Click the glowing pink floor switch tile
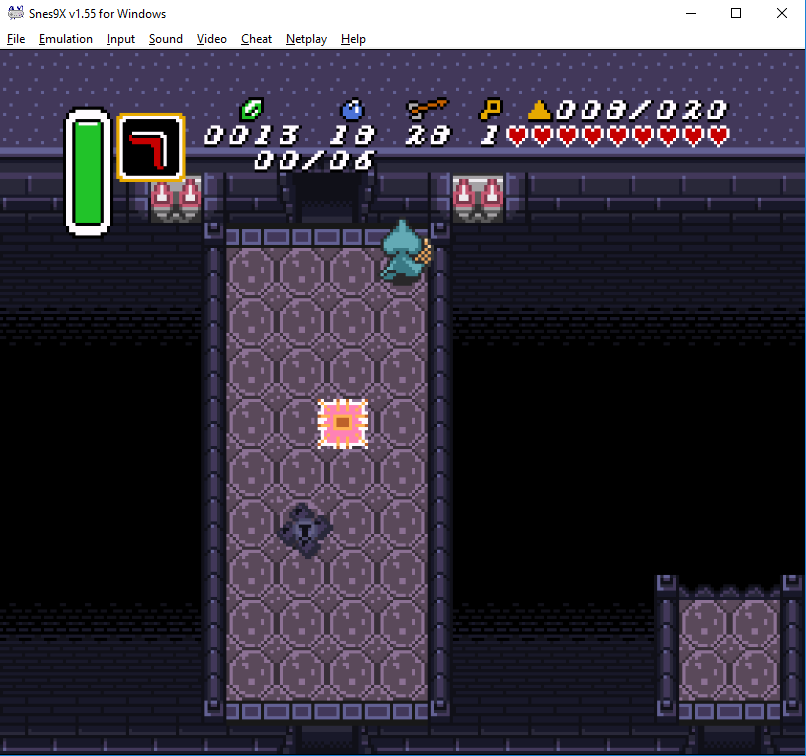The image size is (806, 756). 343,423
